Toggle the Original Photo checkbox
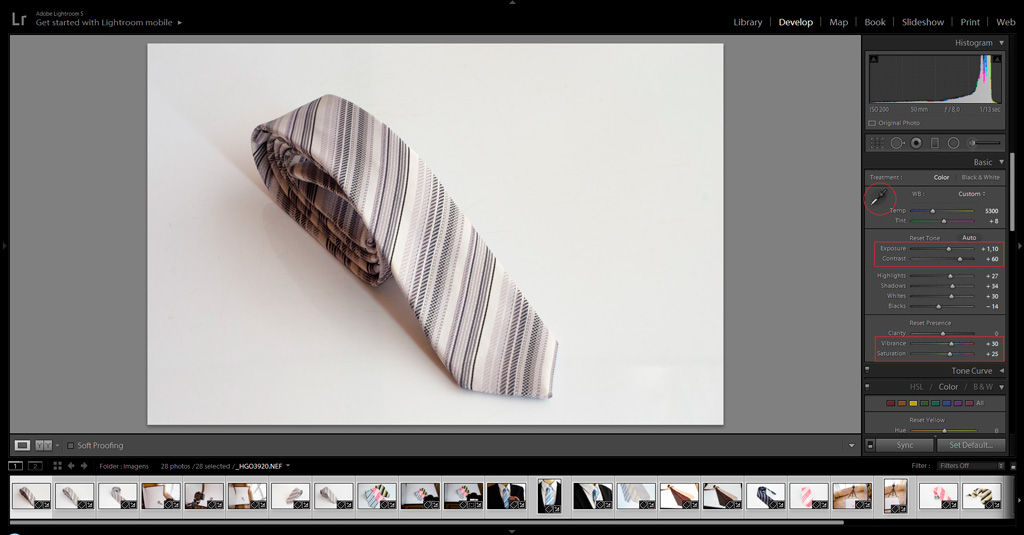 click(872, 123)
